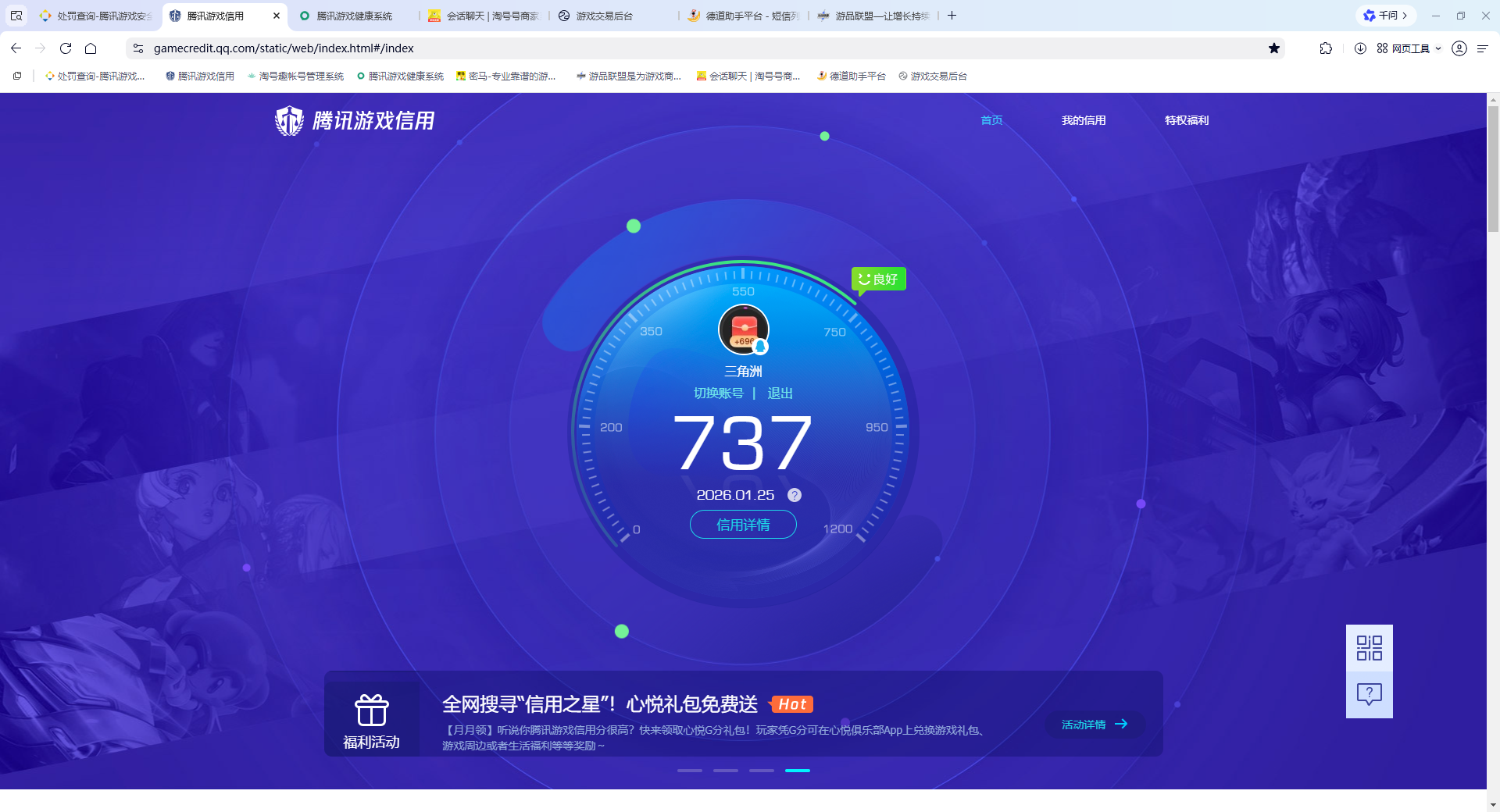
Task: Click the gift box icon above 福利活动
Action: (373, 709)
